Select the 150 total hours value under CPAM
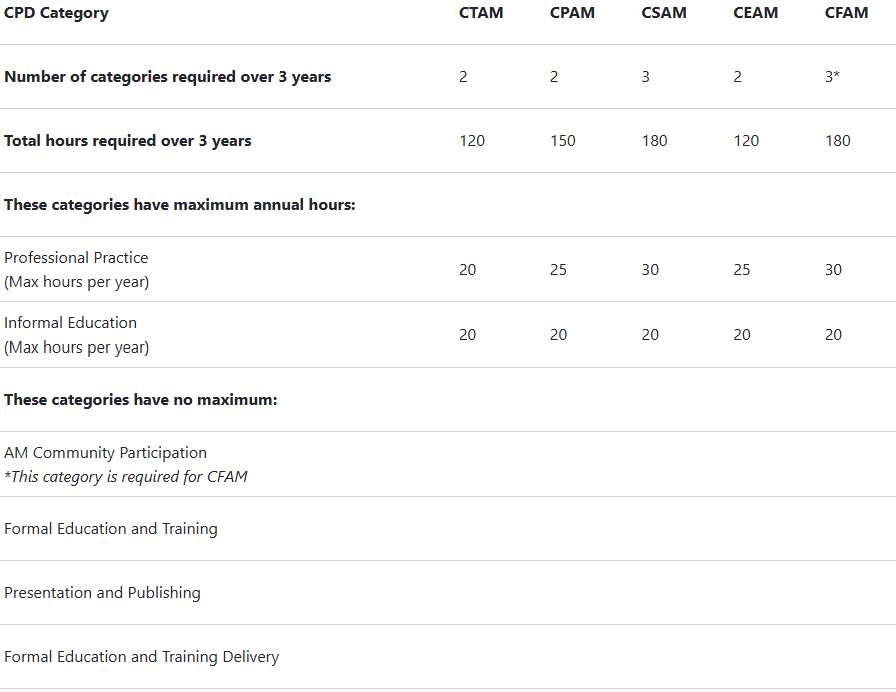This screenshot has height=692, width=896. click(x=563, y=141)
